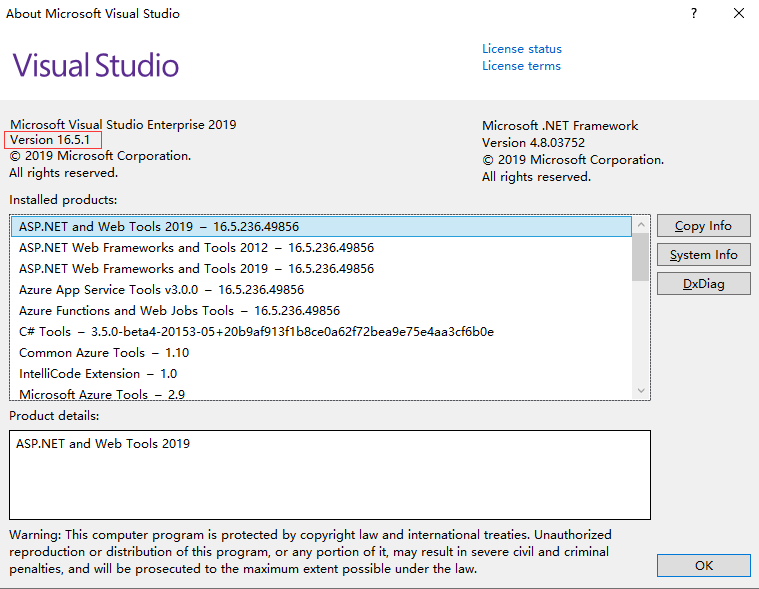The image size is (759, 589).
Task: Select Azure Functions and Web Jobs Tools
Action: tap(321, 311)
